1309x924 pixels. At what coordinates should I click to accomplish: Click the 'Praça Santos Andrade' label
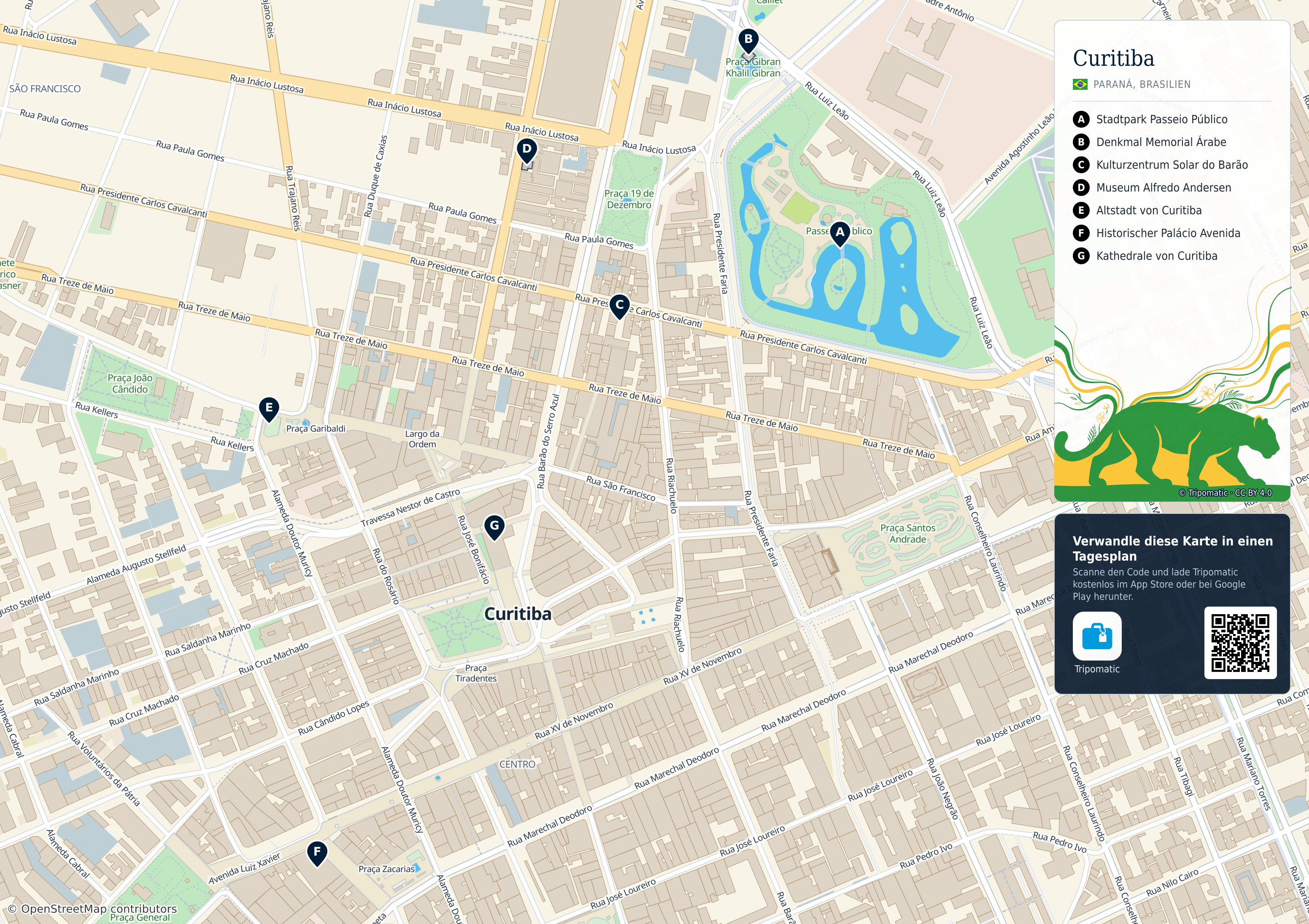point(908,534)
